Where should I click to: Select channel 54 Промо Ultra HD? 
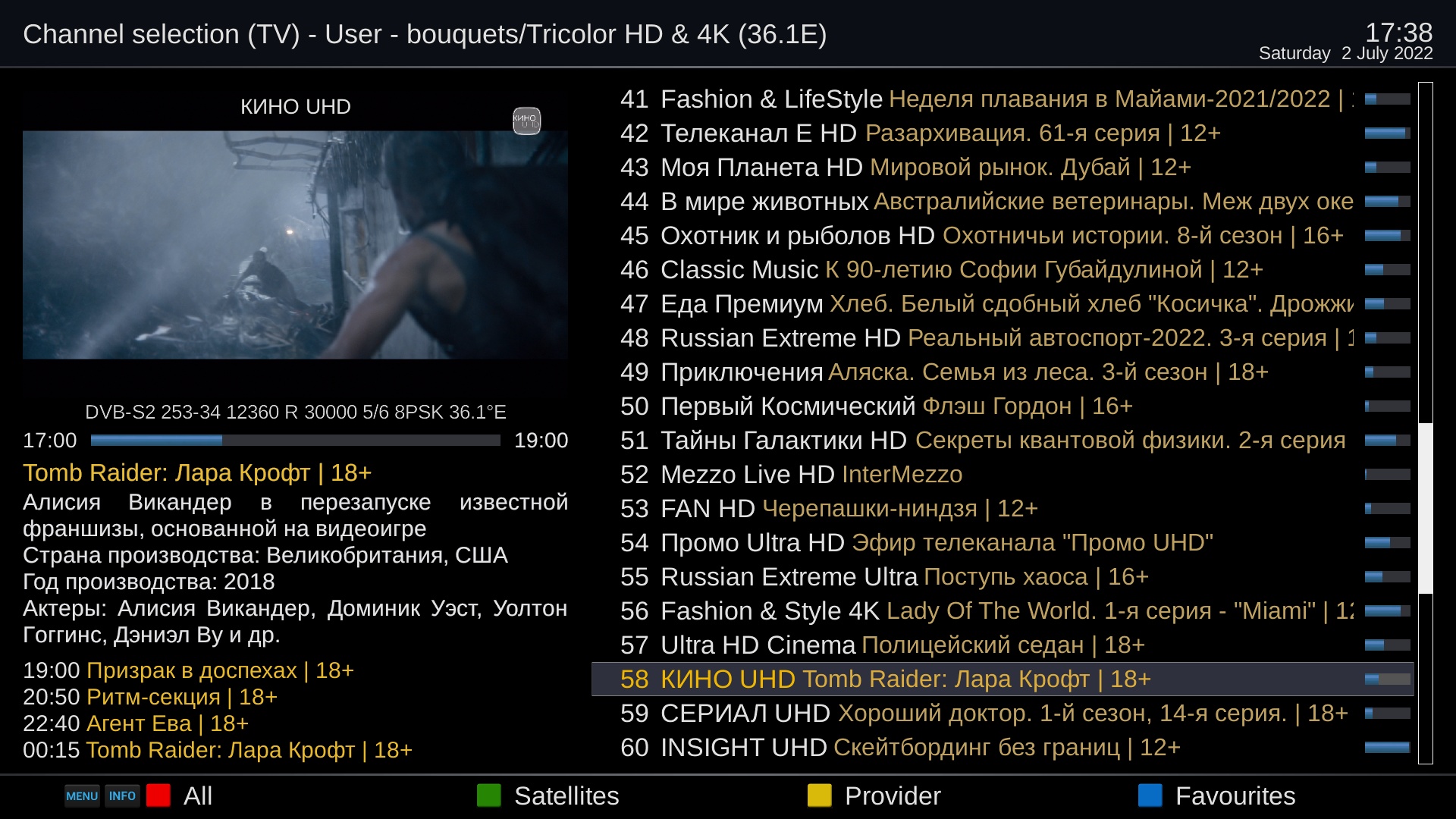pos(1003,542)
